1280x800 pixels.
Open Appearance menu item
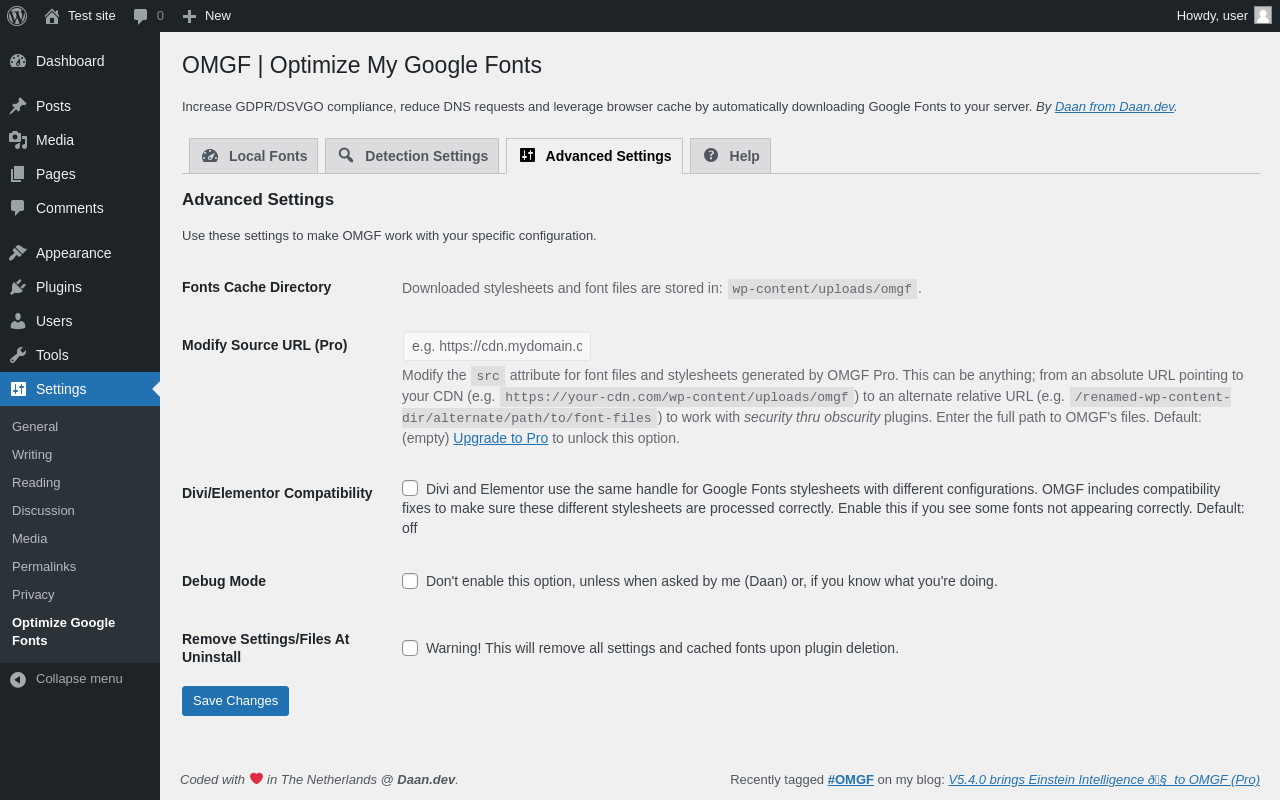coord(80,253)
